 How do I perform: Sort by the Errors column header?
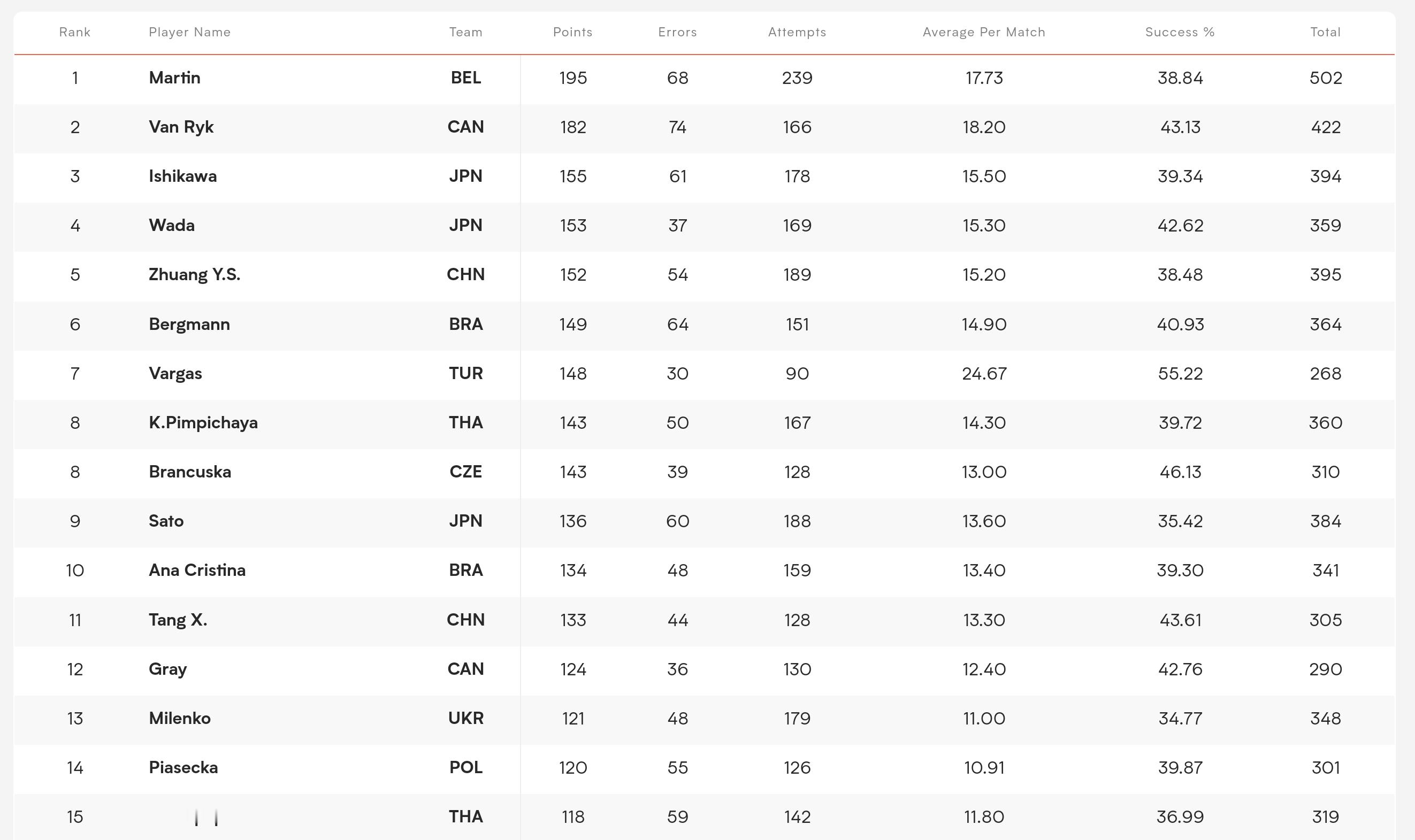point(677,32)
